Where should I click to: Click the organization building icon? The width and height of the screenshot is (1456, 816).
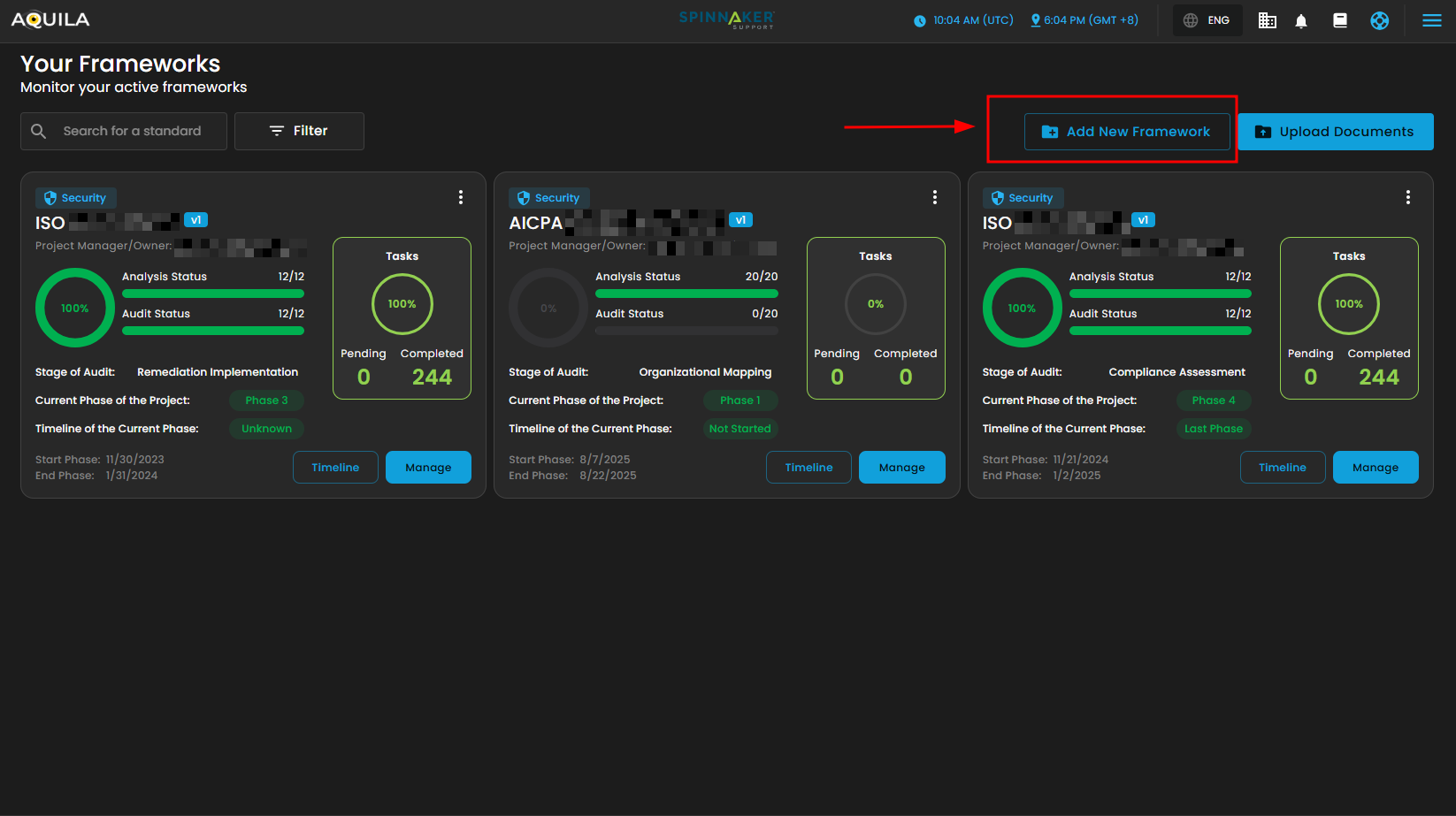click(1267, 20)
